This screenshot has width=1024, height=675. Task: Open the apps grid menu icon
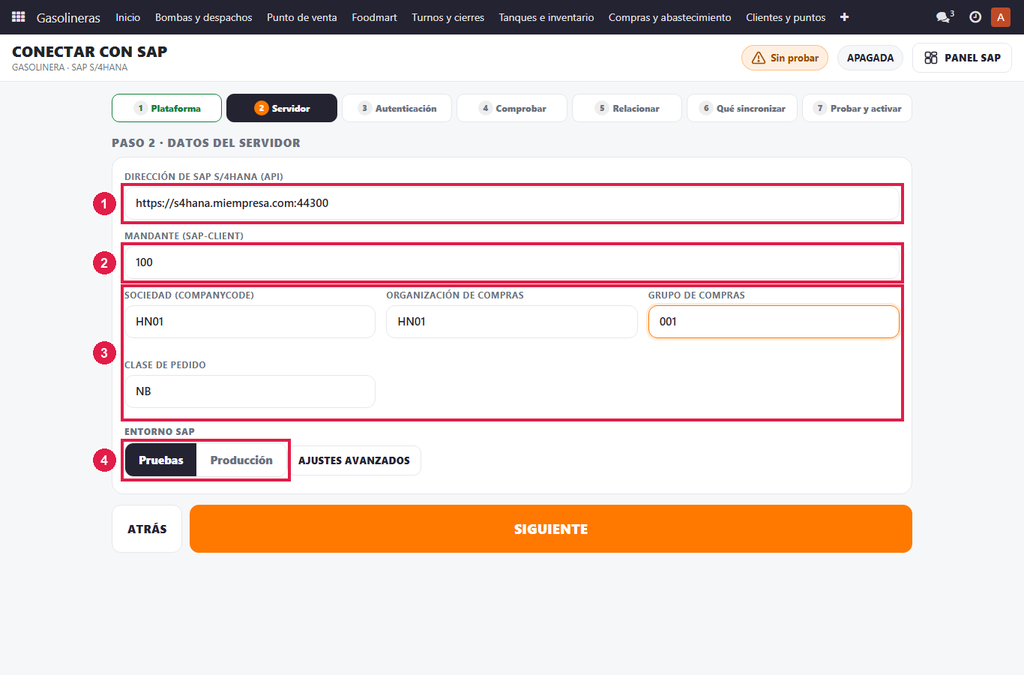[x=18, y=17]
